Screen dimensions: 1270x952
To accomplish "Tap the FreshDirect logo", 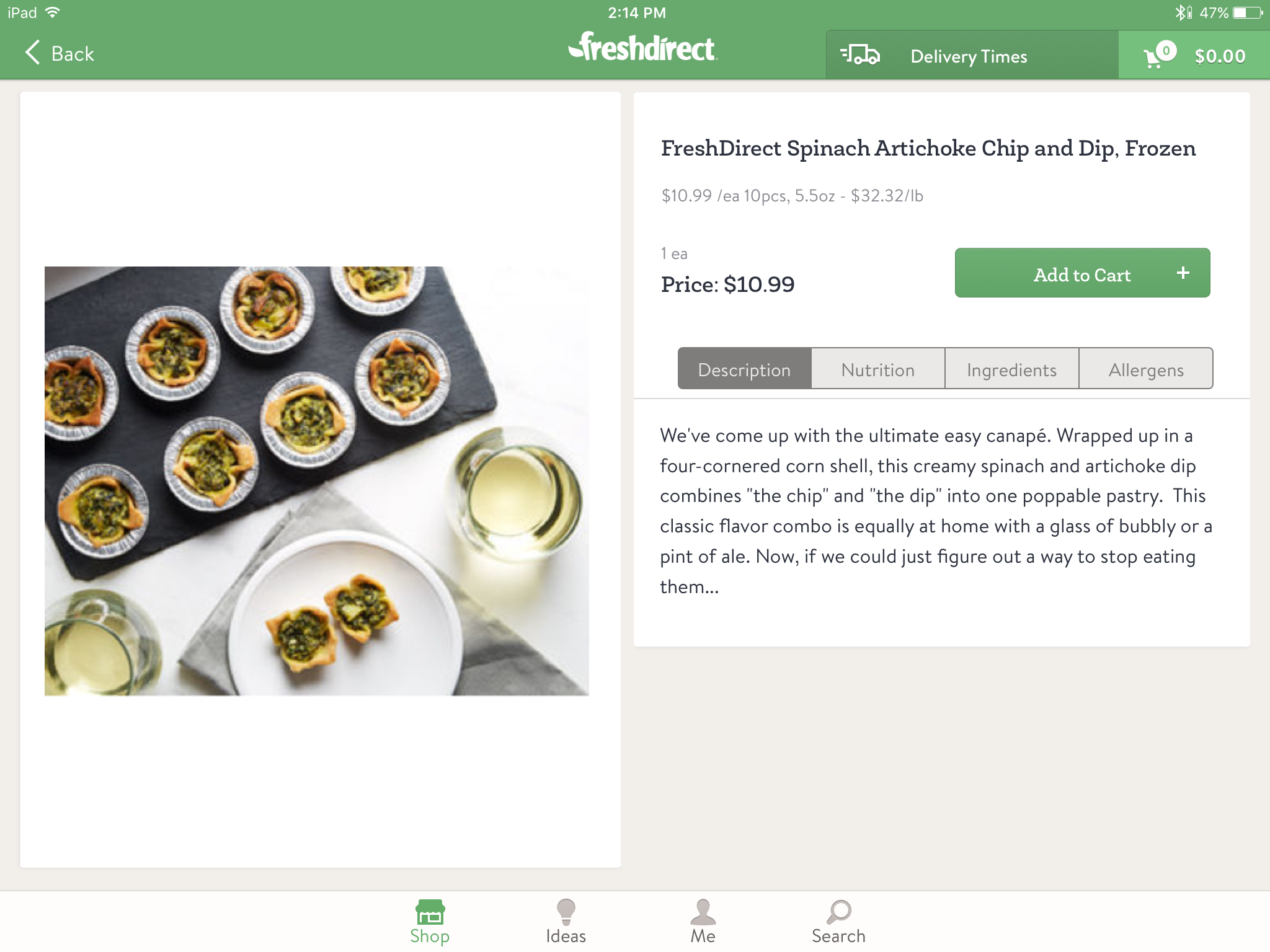I will point(642,48).
